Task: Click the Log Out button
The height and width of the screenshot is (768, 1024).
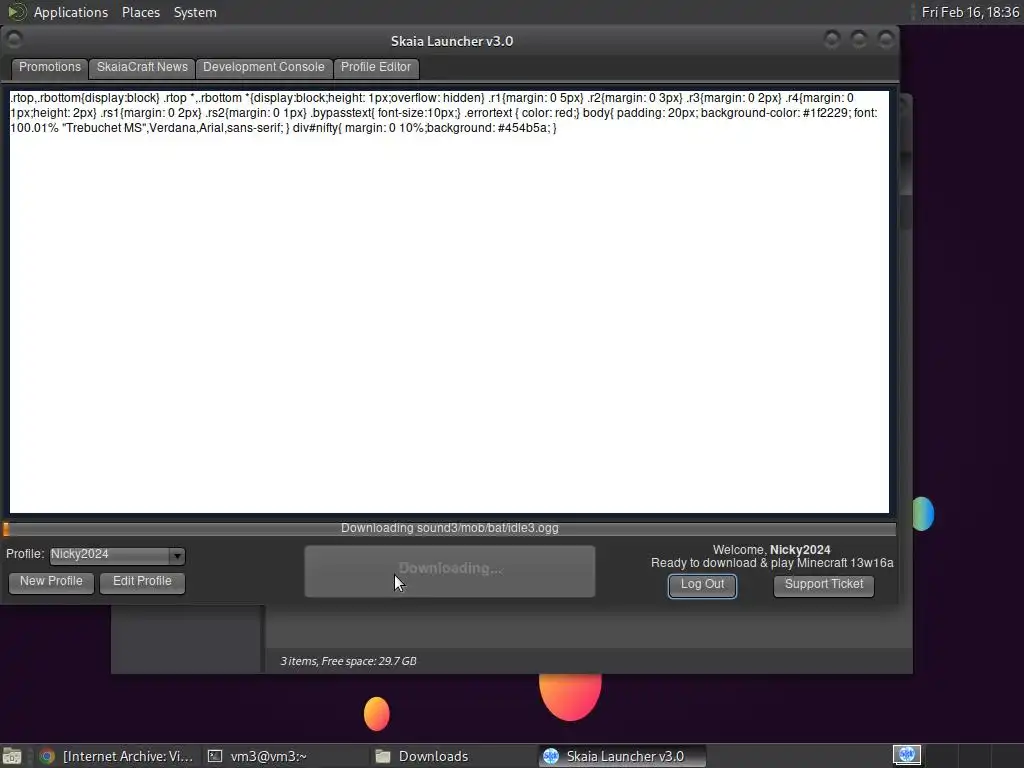Action: point(702,585)
